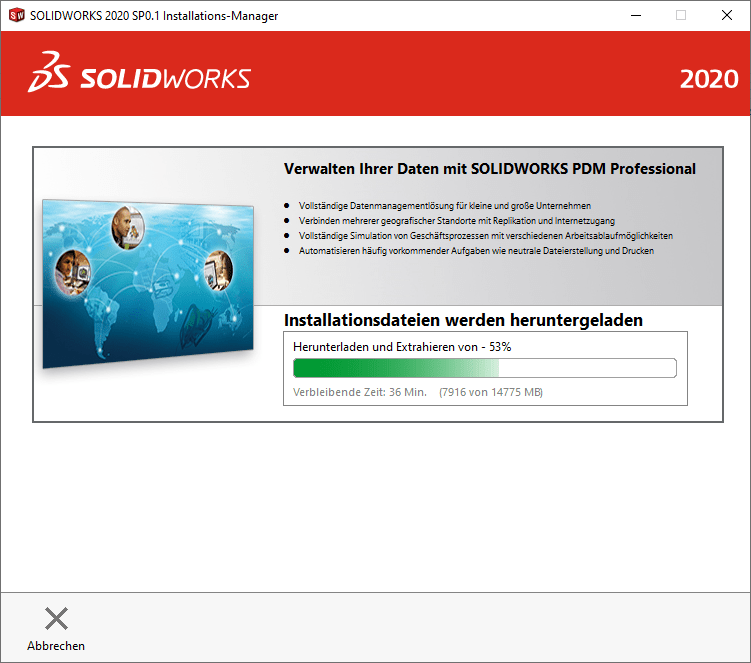
Task: Click bullet 'Vollständige Datenmanagementlösung für kleine und große Unternehmen'
Action: tap(444, 206)
